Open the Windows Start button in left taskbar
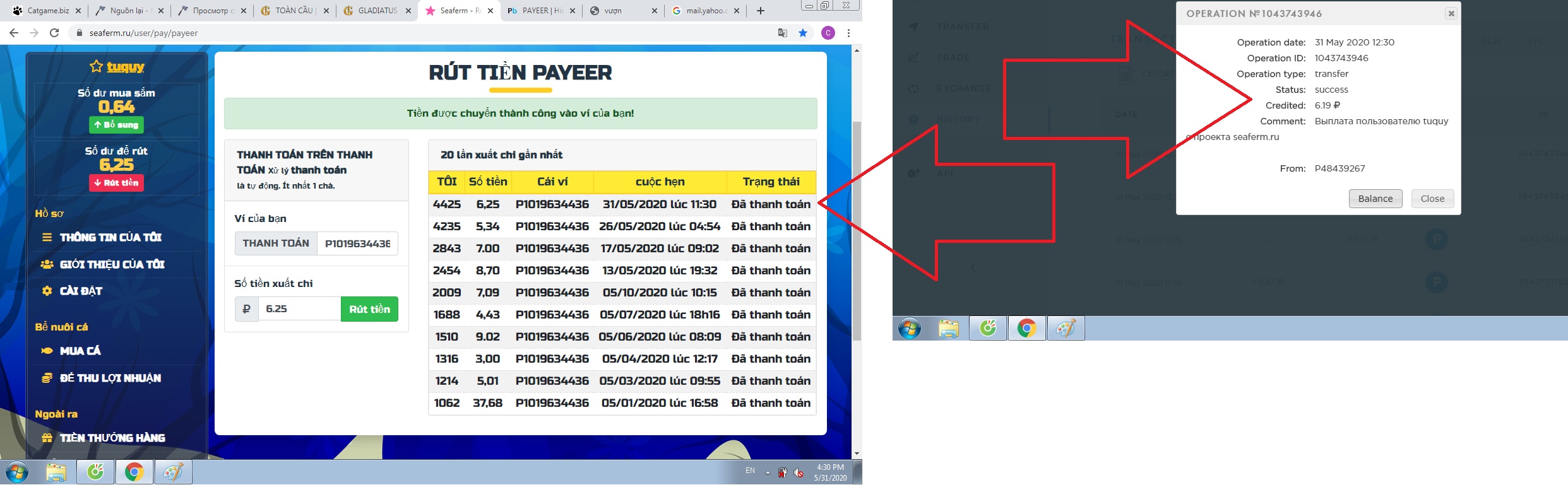 [x=17, y=472]
